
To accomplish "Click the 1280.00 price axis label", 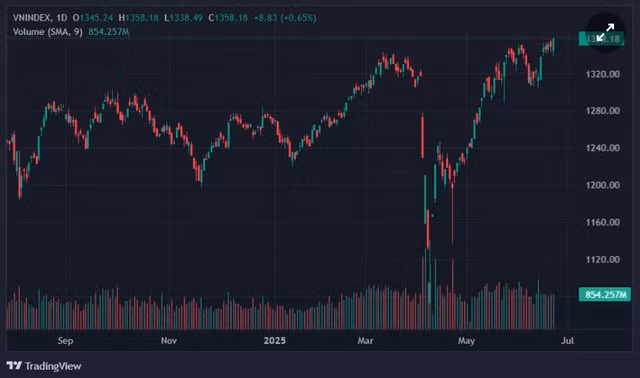I will click(x=602, y=111).
